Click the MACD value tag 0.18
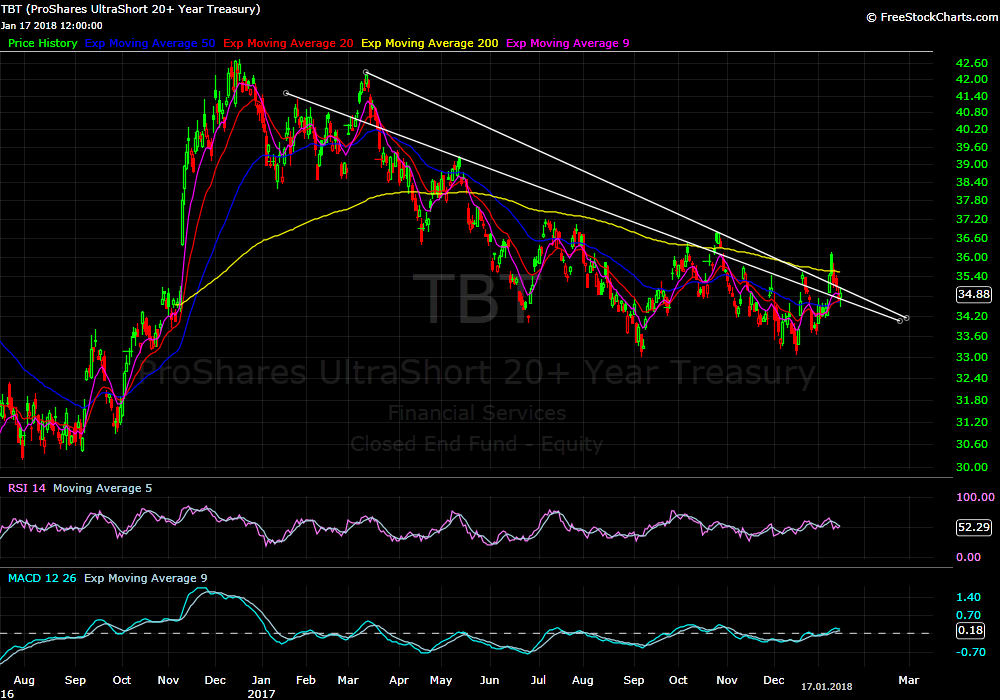Viewport: 1000px width, 700px height. tap(971, 631)
